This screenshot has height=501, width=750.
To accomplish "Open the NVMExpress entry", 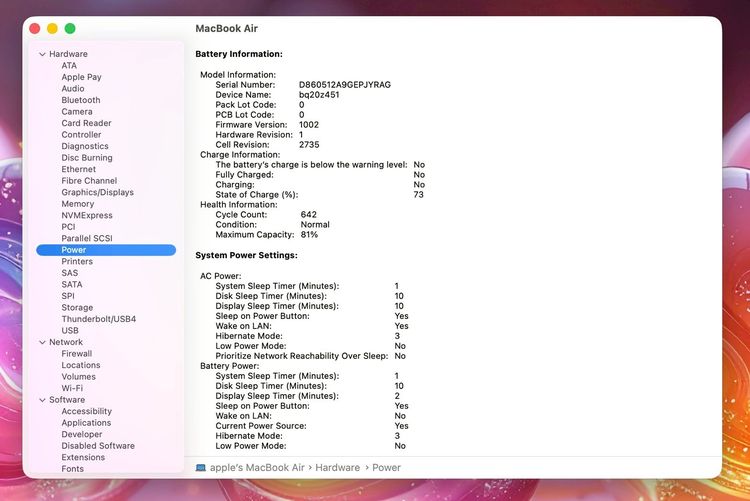I will pyautogui.click(x=87, y=215).
